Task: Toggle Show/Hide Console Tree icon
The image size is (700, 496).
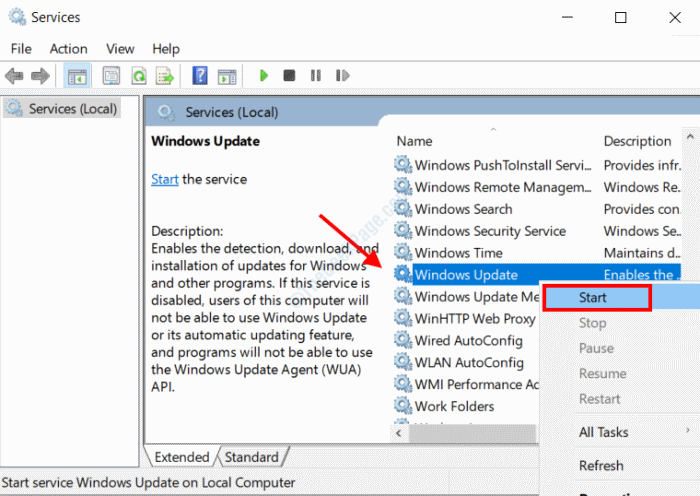Action: point(77,76)
